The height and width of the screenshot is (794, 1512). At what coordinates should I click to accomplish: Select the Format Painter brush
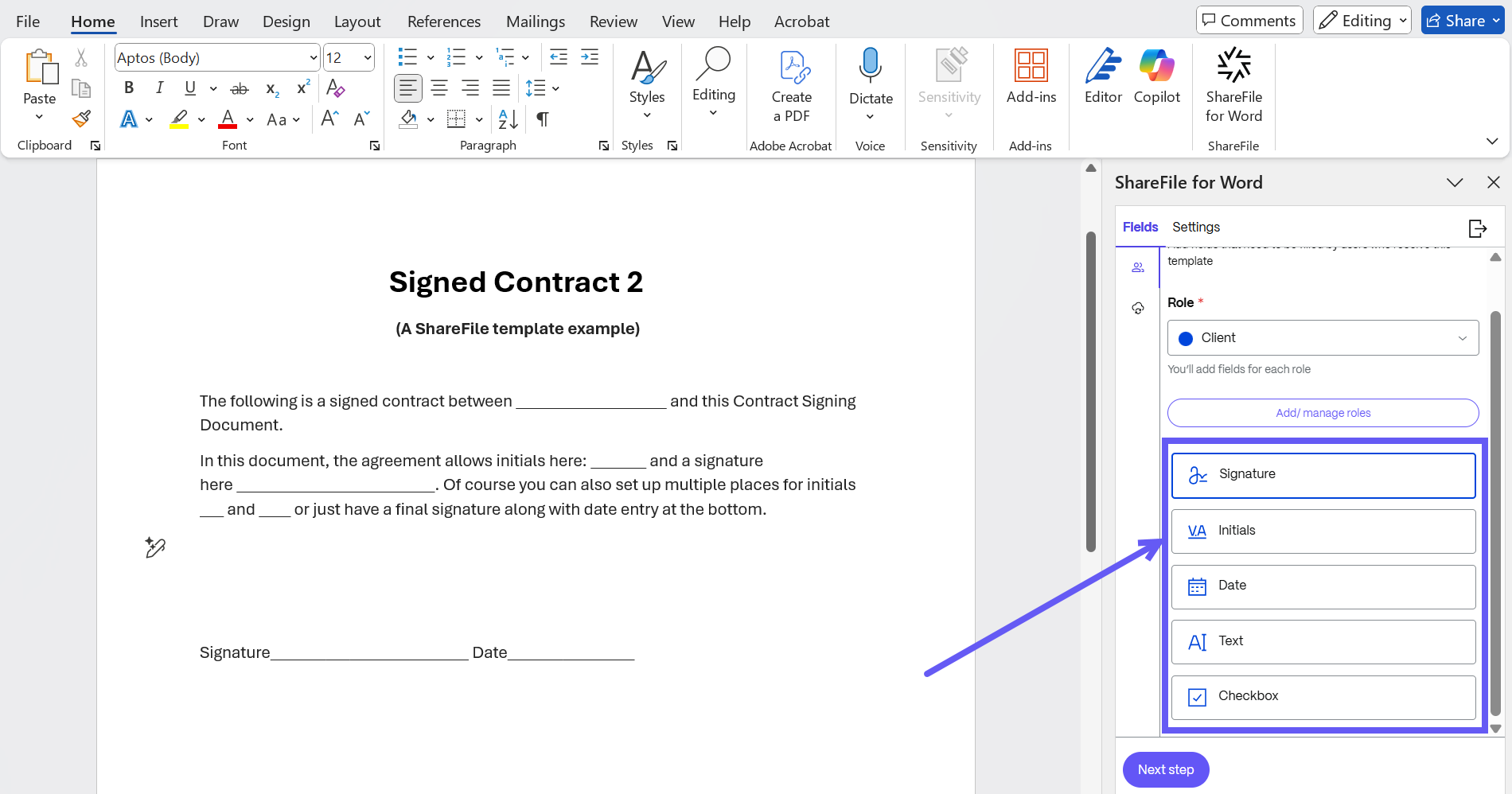pyautogui.click(x=81, y=119)
